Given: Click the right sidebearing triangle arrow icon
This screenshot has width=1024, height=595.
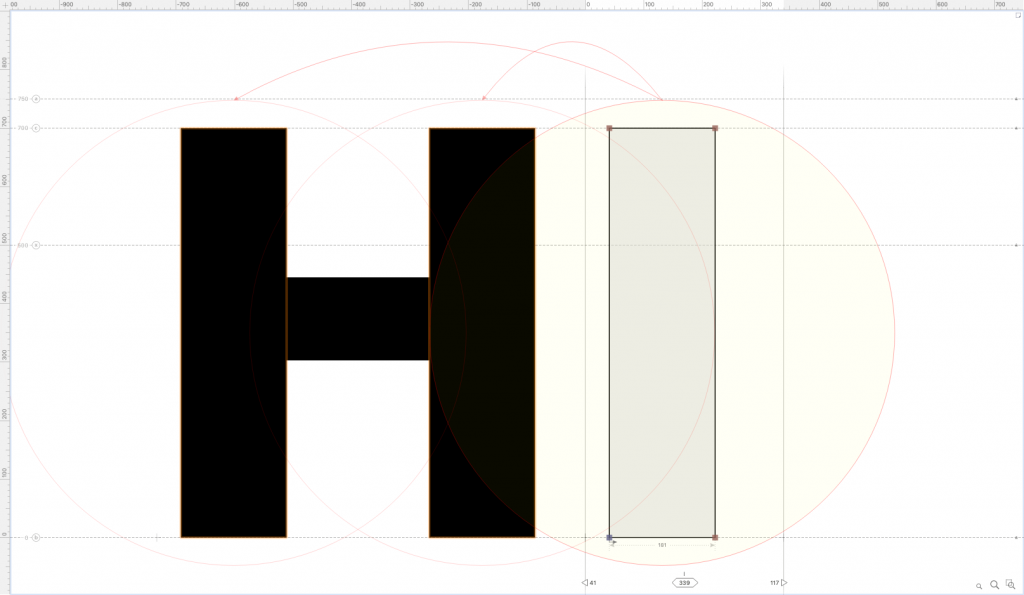Looking at the screenshot, I should point(784,583).
